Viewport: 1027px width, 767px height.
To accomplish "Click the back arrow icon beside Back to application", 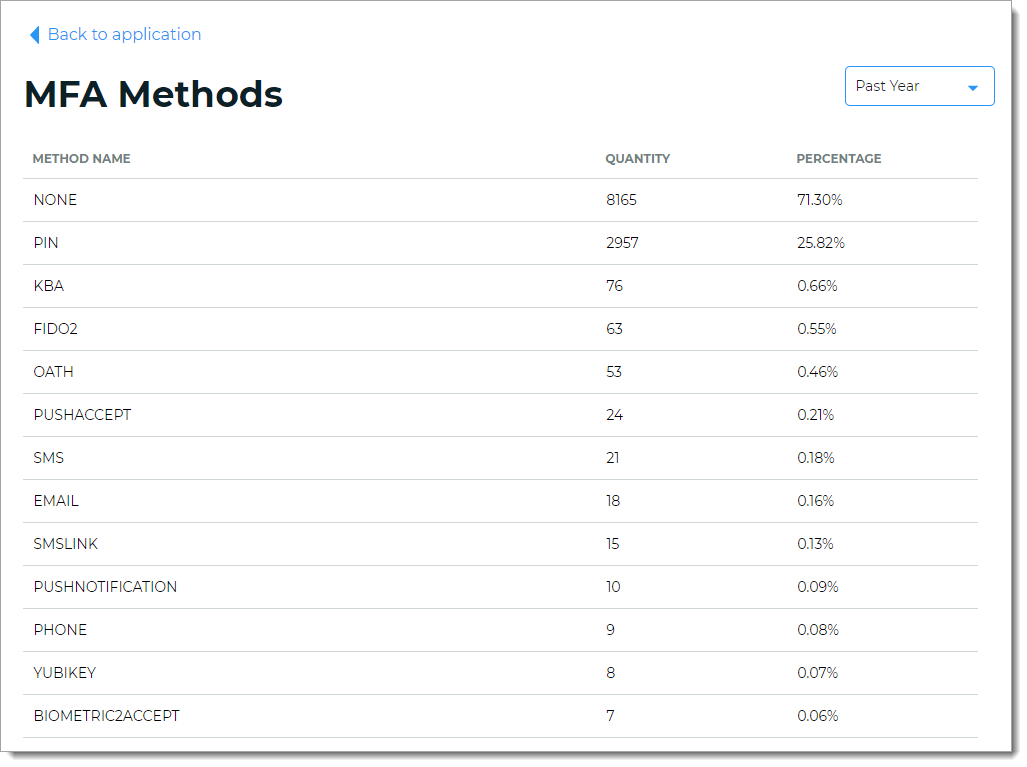I will coord(35,34).
